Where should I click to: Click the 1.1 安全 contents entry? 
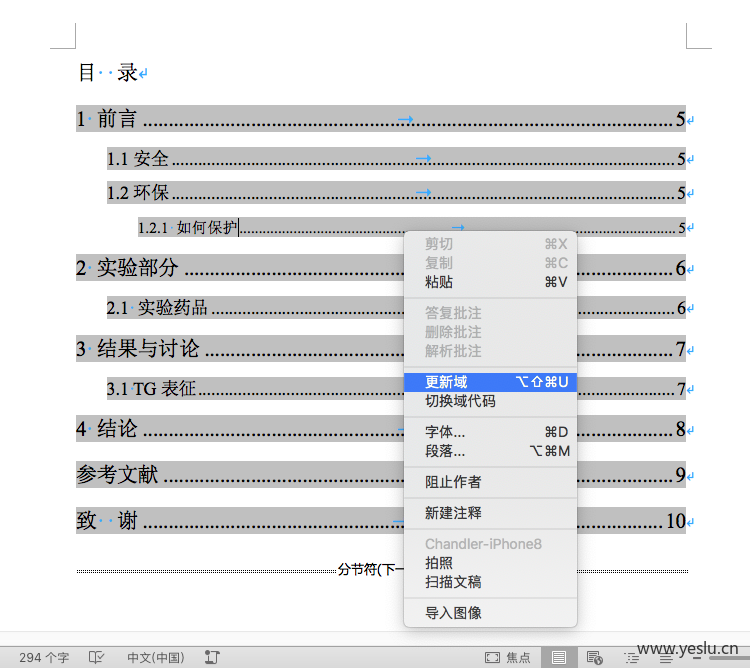[x=396, y=159]
